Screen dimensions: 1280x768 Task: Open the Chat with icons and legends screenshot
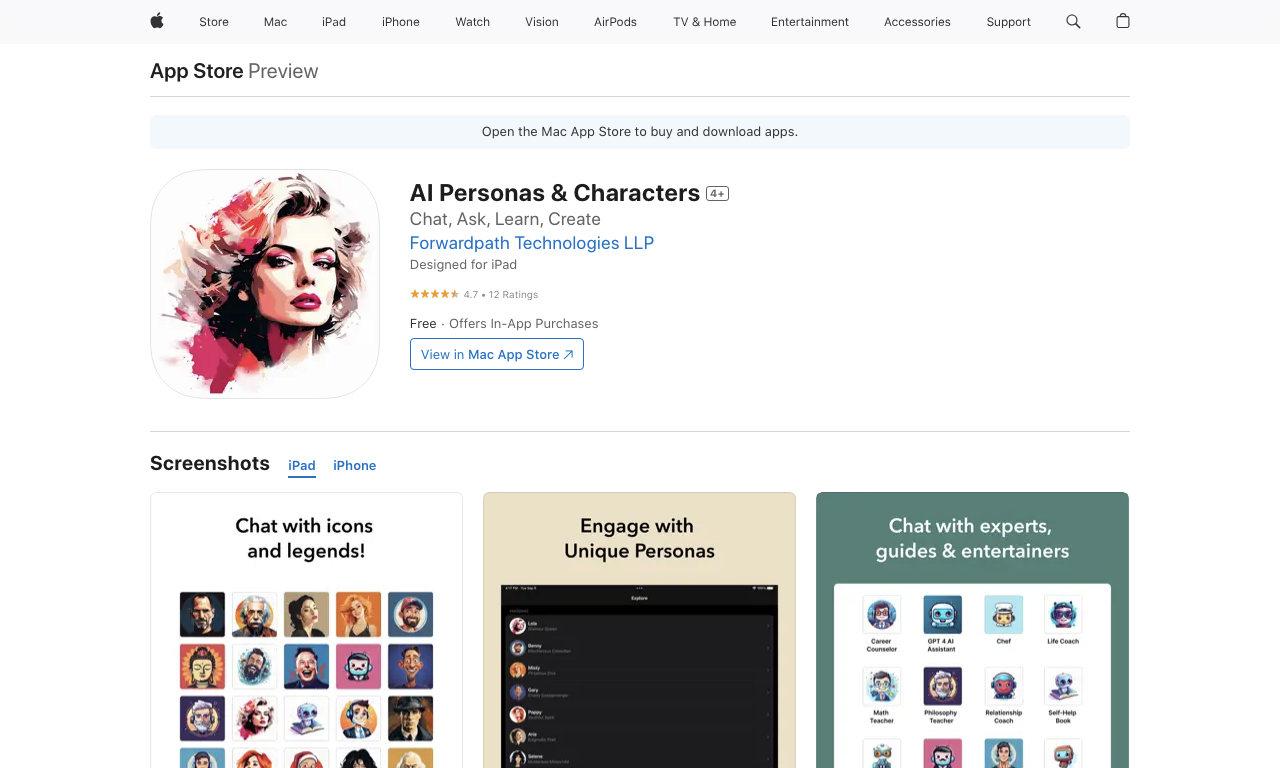(x=306, y=630)
